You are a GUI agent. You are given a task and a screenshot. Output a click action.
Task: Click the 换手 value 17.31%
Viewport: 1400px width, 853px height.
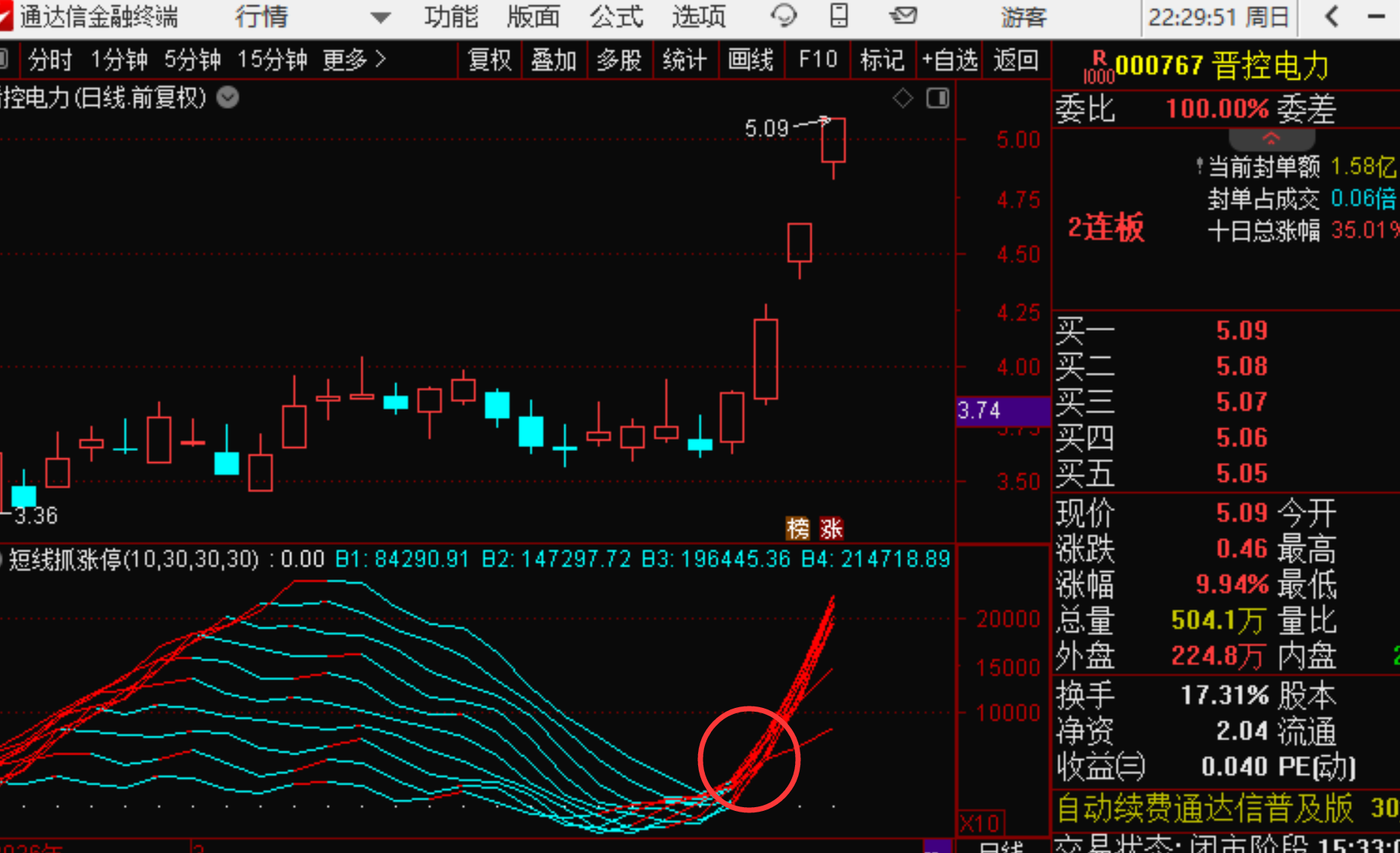click(1224, 695)
